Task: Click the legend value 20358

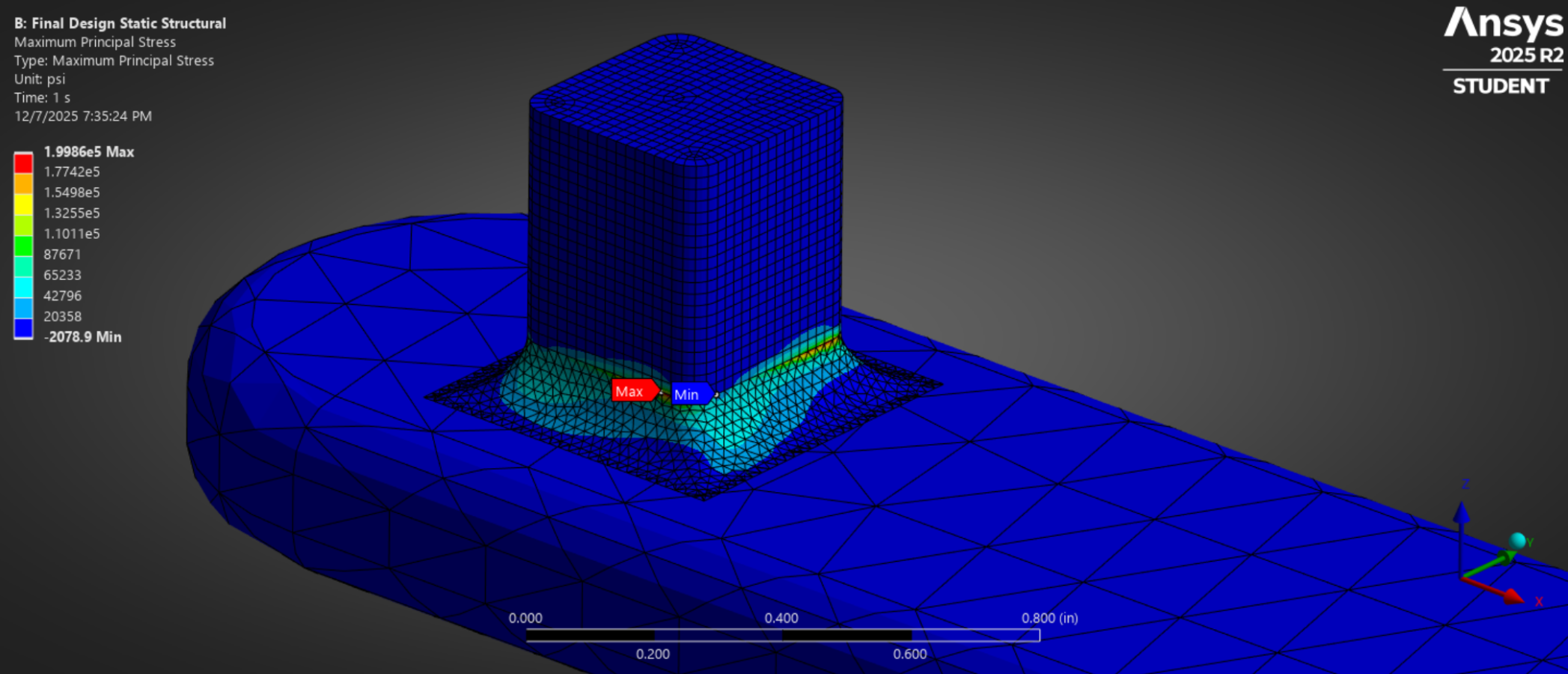Action: [x=62, y=317]
